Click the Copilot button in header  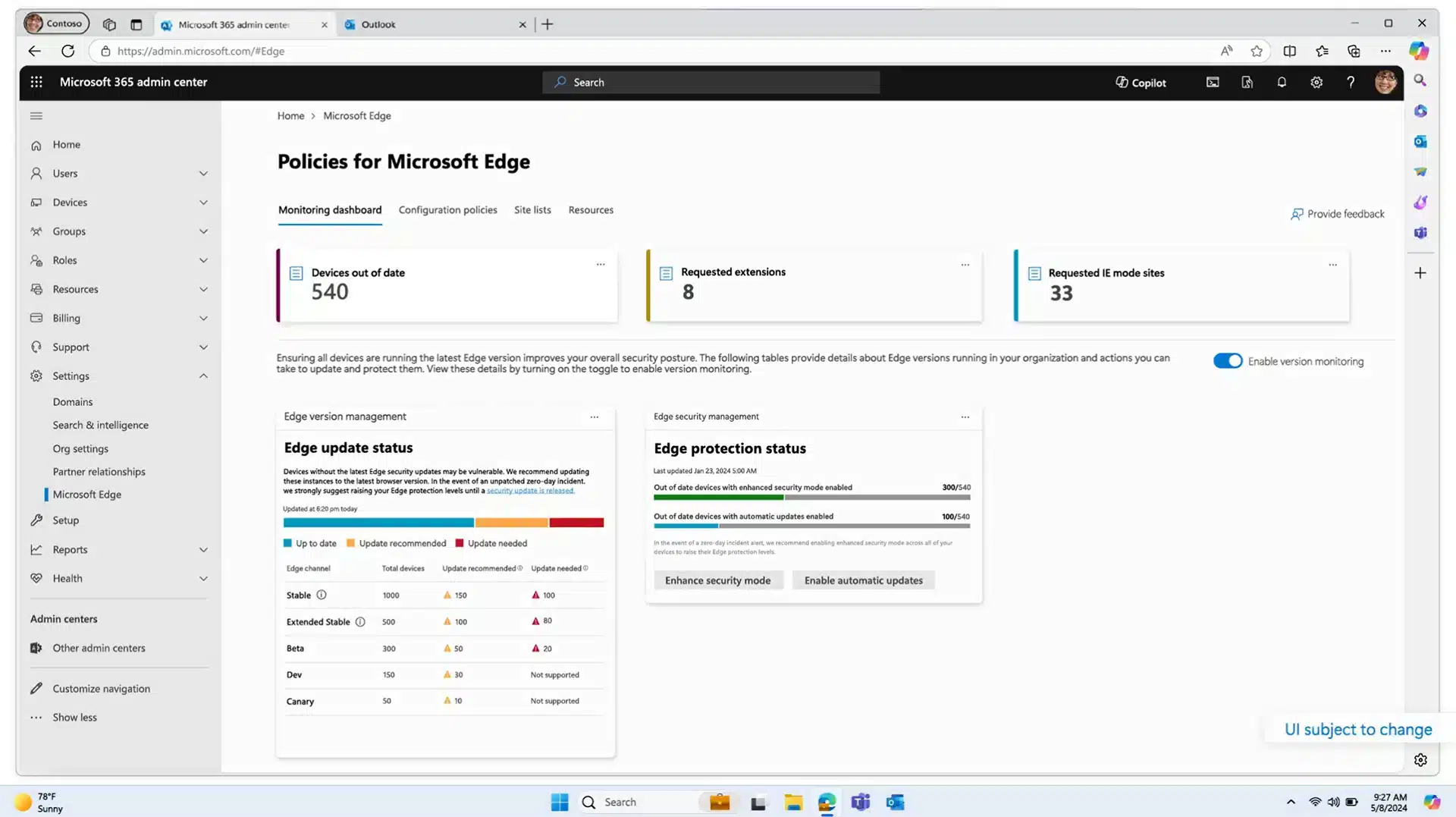coord(1141,83)
